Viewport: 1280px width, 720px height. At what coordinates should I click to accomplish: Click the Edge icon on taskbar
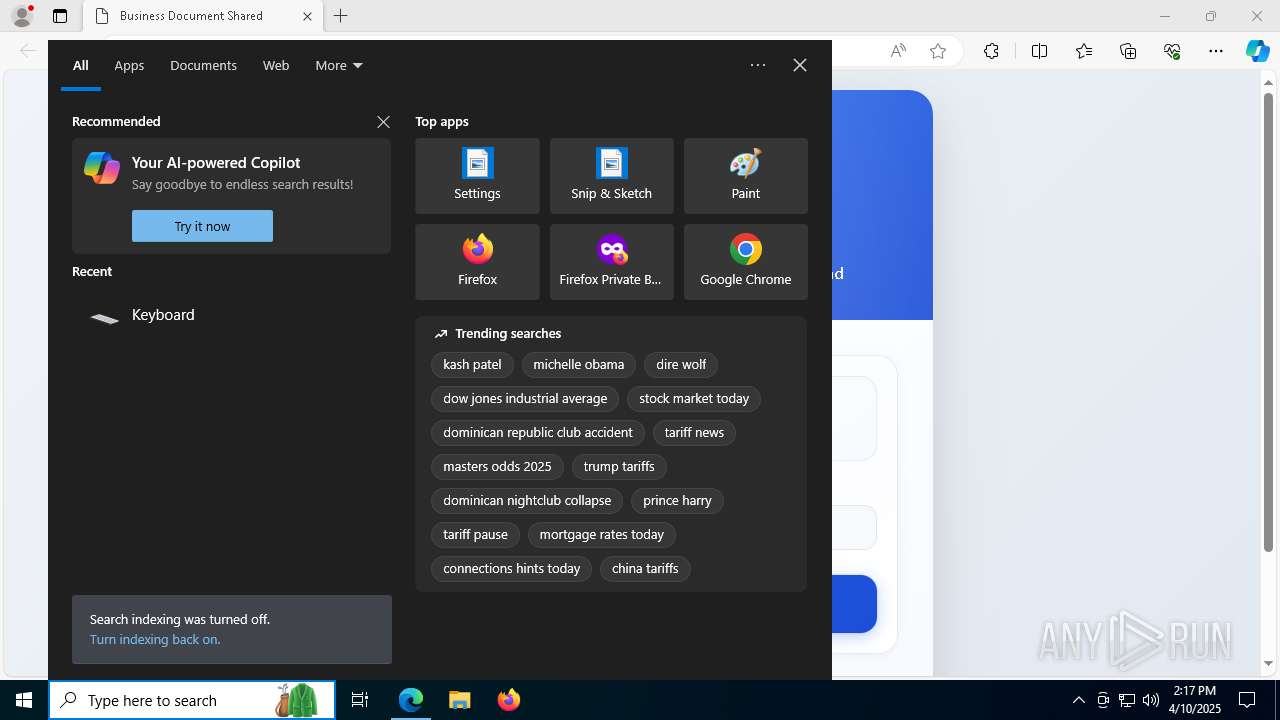click(x=411, y=700)
